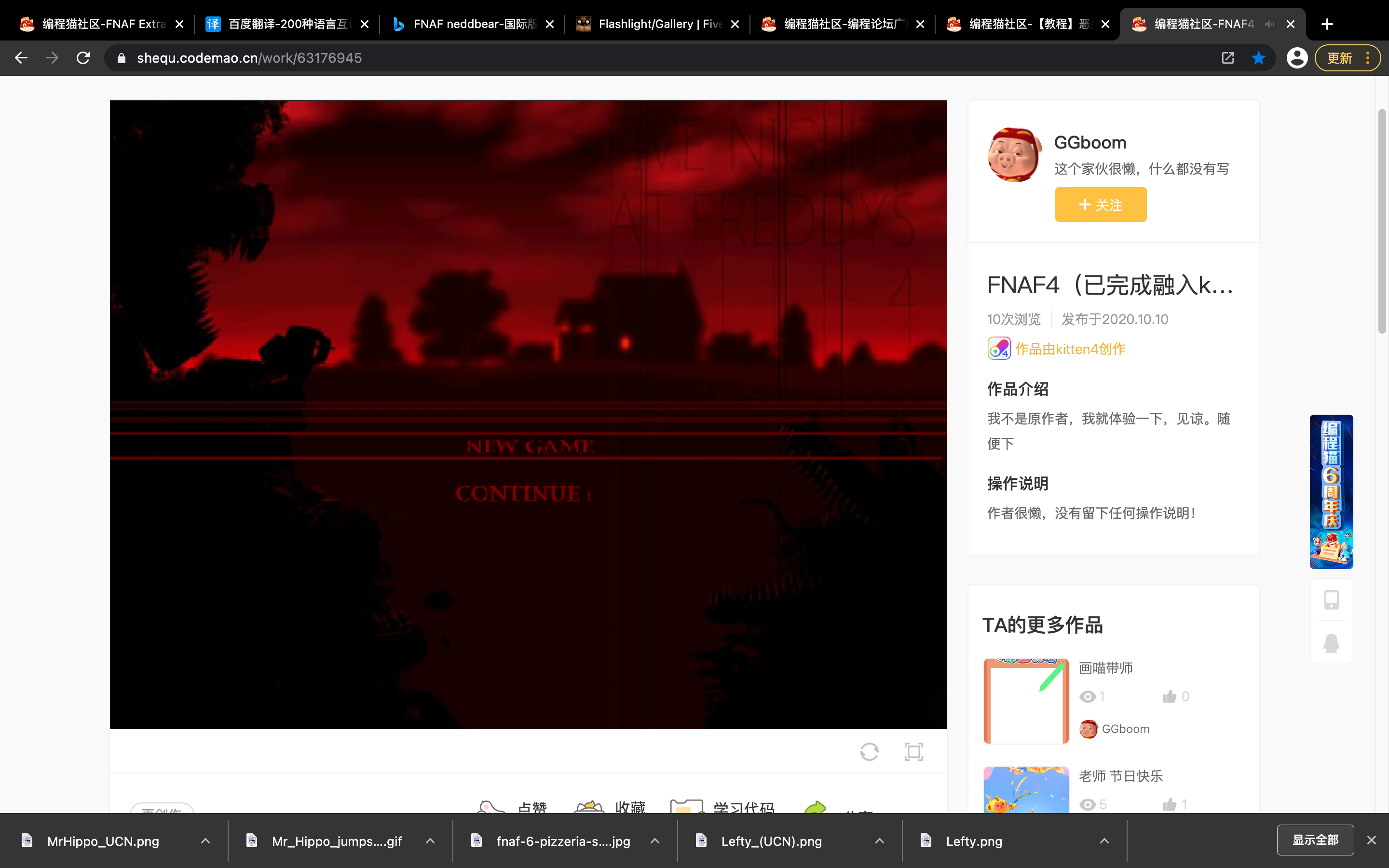The width and height of the screenshot is (1389, 868).
Task: Click the thumbs-up icon for 画喵带师
Action: [1169, 697]
